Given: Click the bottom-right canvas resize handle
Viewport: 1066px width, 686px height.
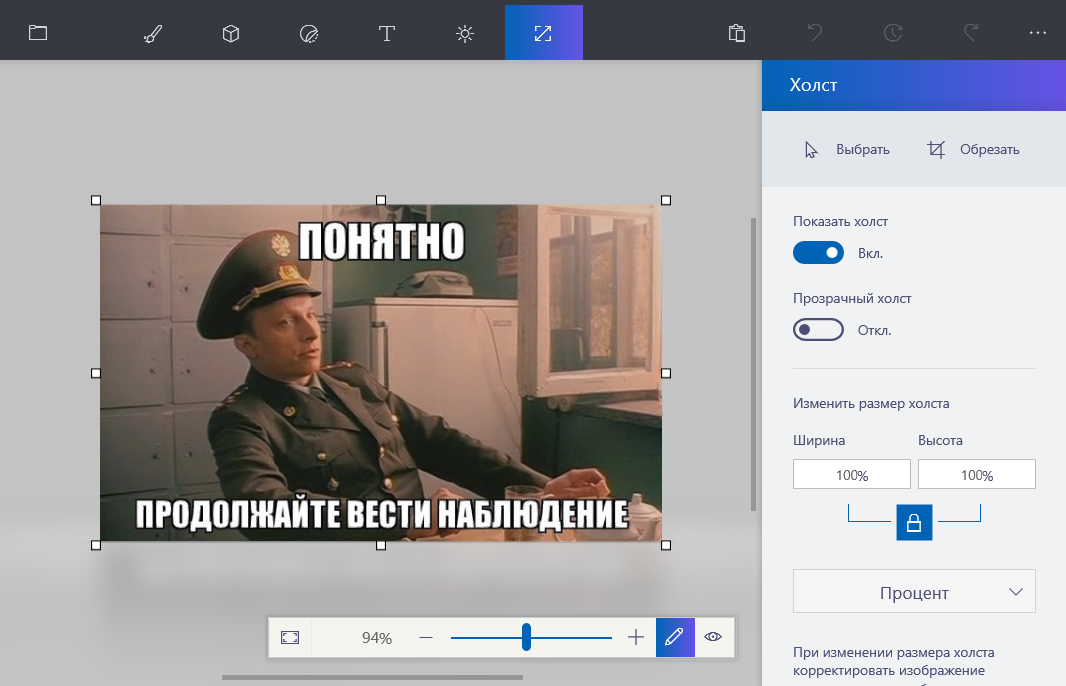Looking at the screenshot, I should tap(666, 545).
